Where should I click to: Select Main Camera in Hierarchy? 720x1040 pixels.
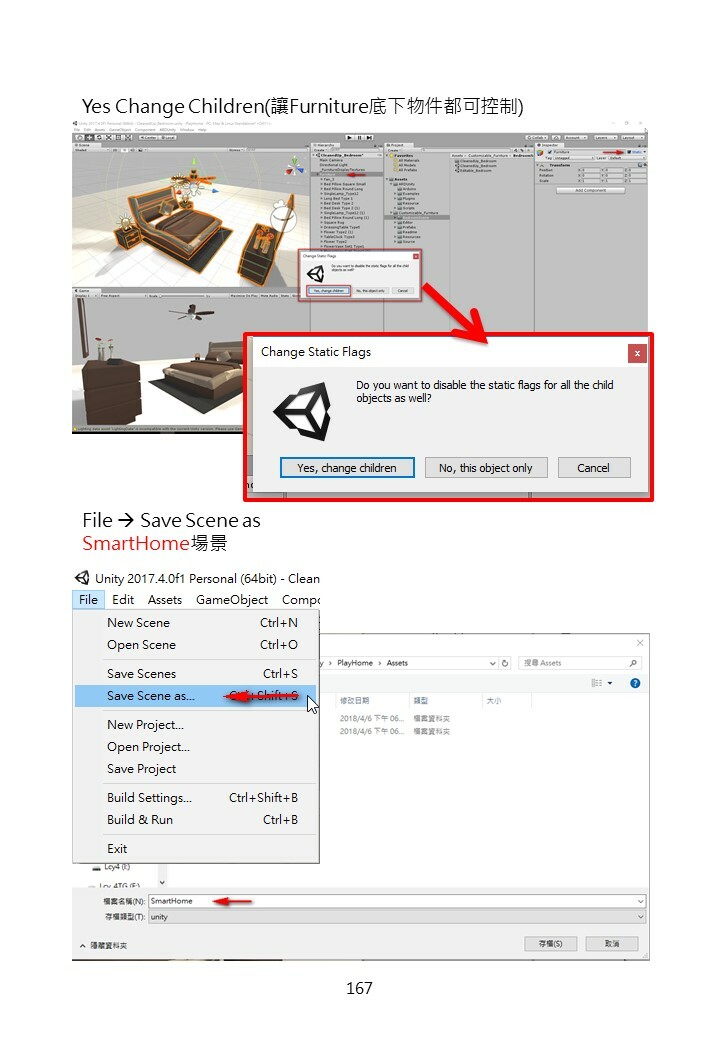point(331,161)
